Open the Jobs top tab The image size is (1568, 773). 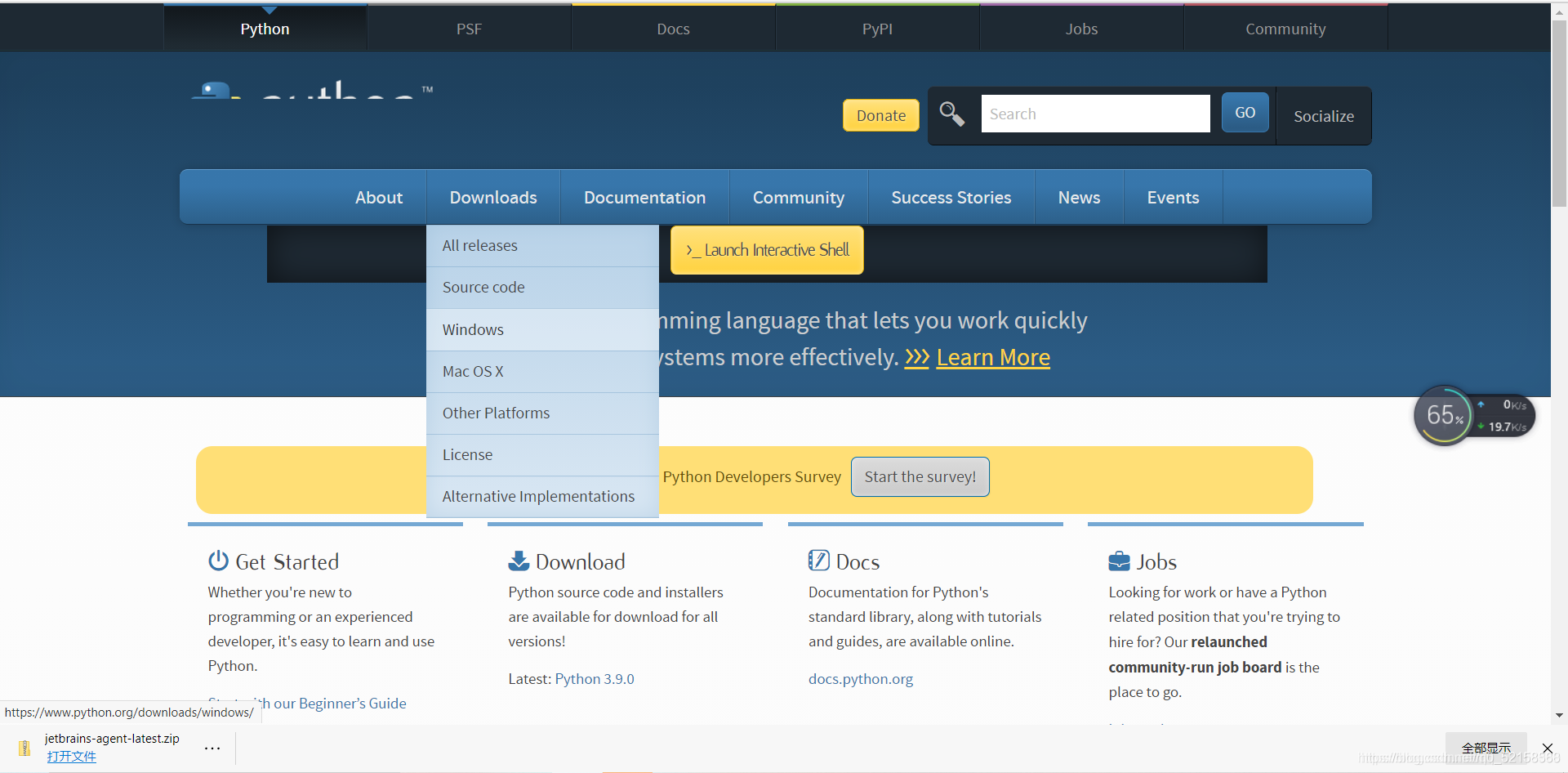pyautogui.click(x=1082, y=29)
